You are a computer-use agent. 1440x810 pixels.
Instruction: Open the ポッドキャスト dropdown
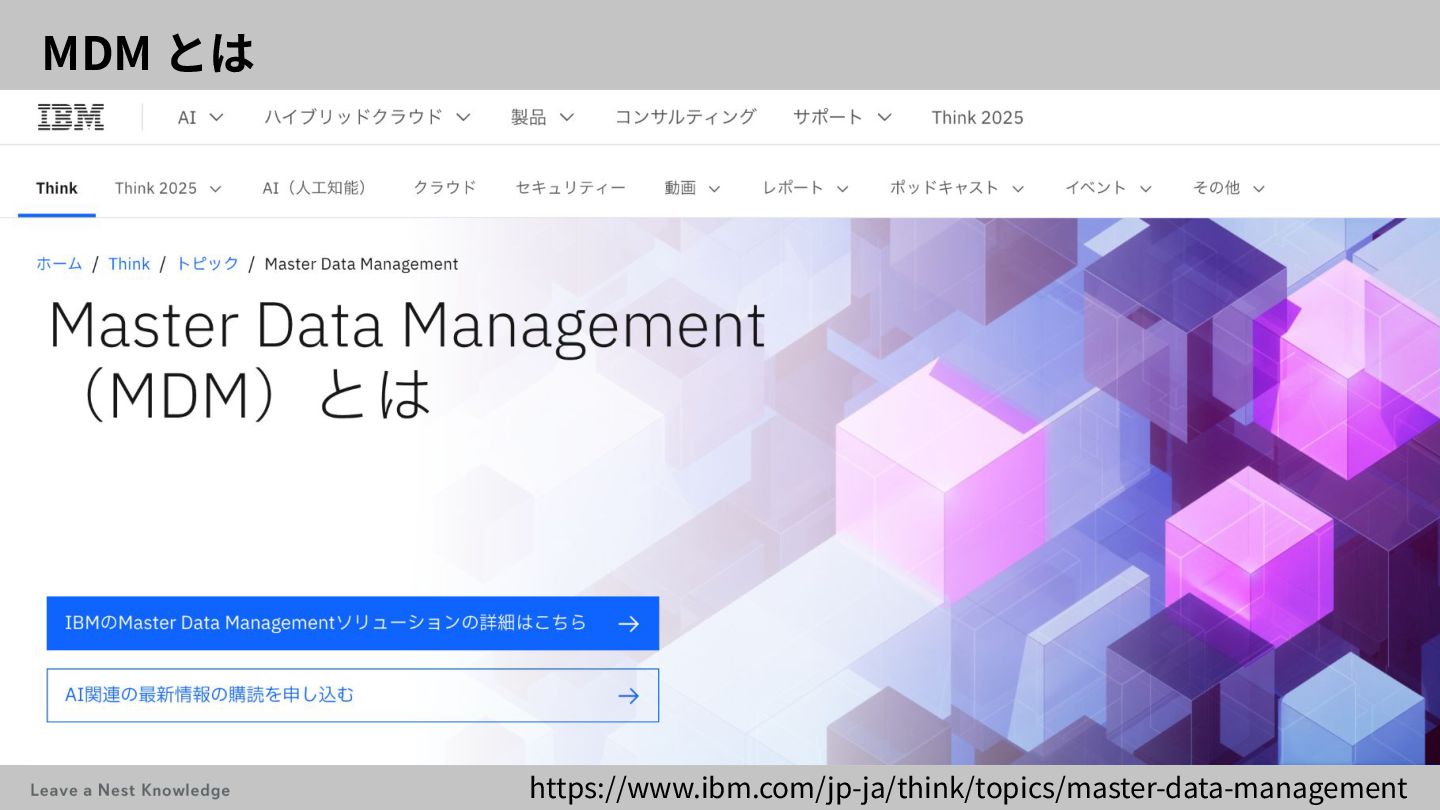[957, 187]
